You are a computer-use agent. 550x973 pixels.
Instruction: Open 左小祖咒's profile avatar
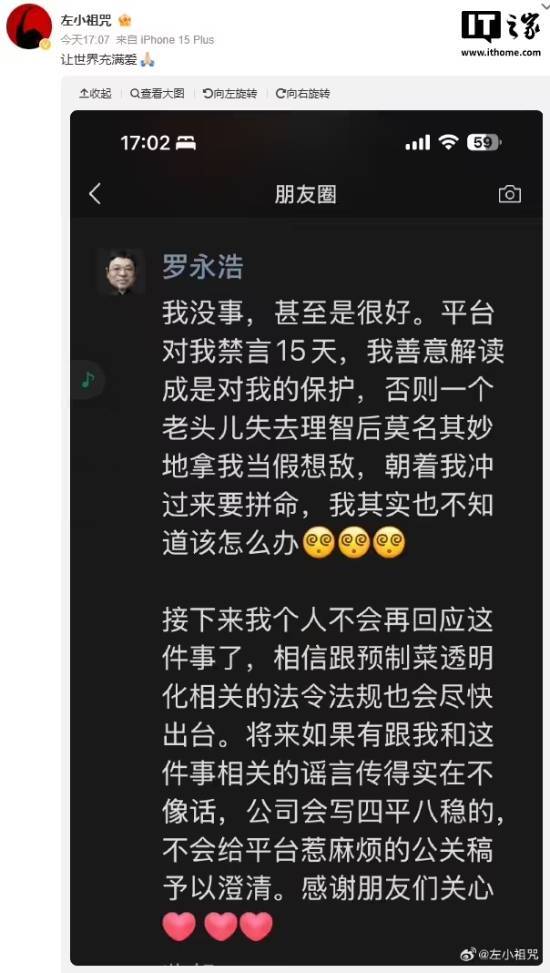[x=29, y=26]
